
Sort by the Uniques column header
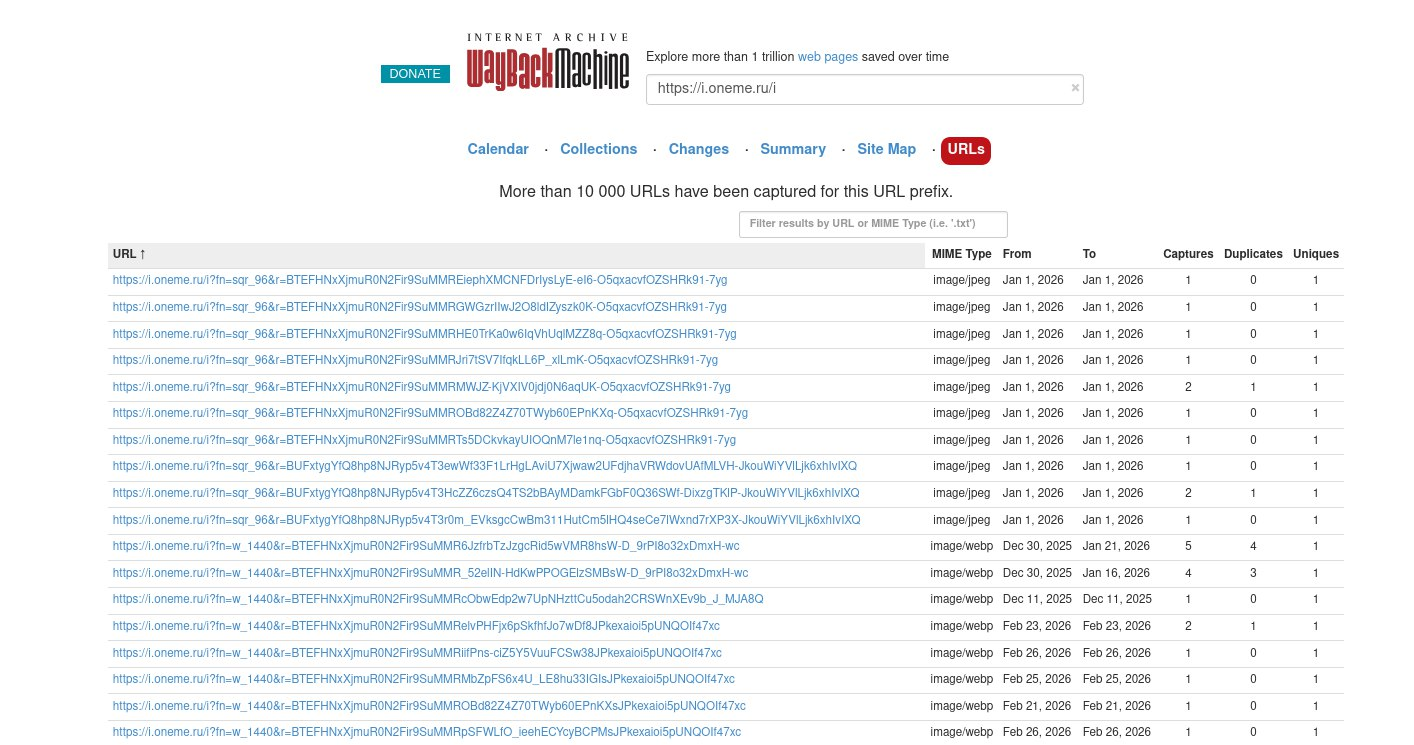click(x=1316, y=254)
